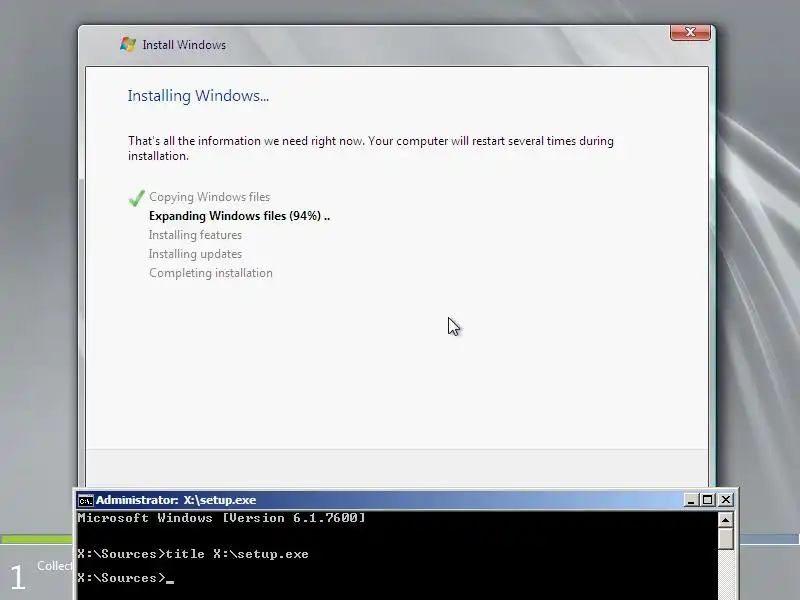Click the restart information paragraph text
Image resolution: width=800 pixels, height=600 pixels.
(371, 148)
